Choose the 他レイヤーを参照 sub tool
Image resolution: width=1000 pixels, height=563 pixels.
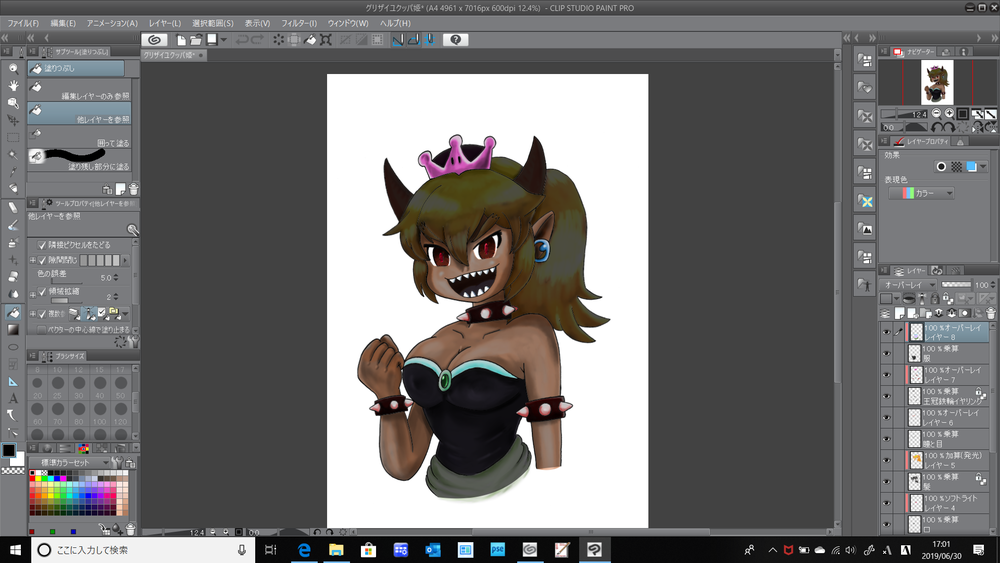(79, 114)
